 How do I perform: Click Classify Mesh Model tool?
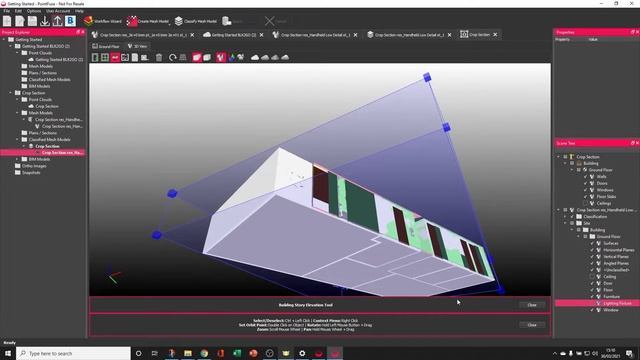pos(196,21)
